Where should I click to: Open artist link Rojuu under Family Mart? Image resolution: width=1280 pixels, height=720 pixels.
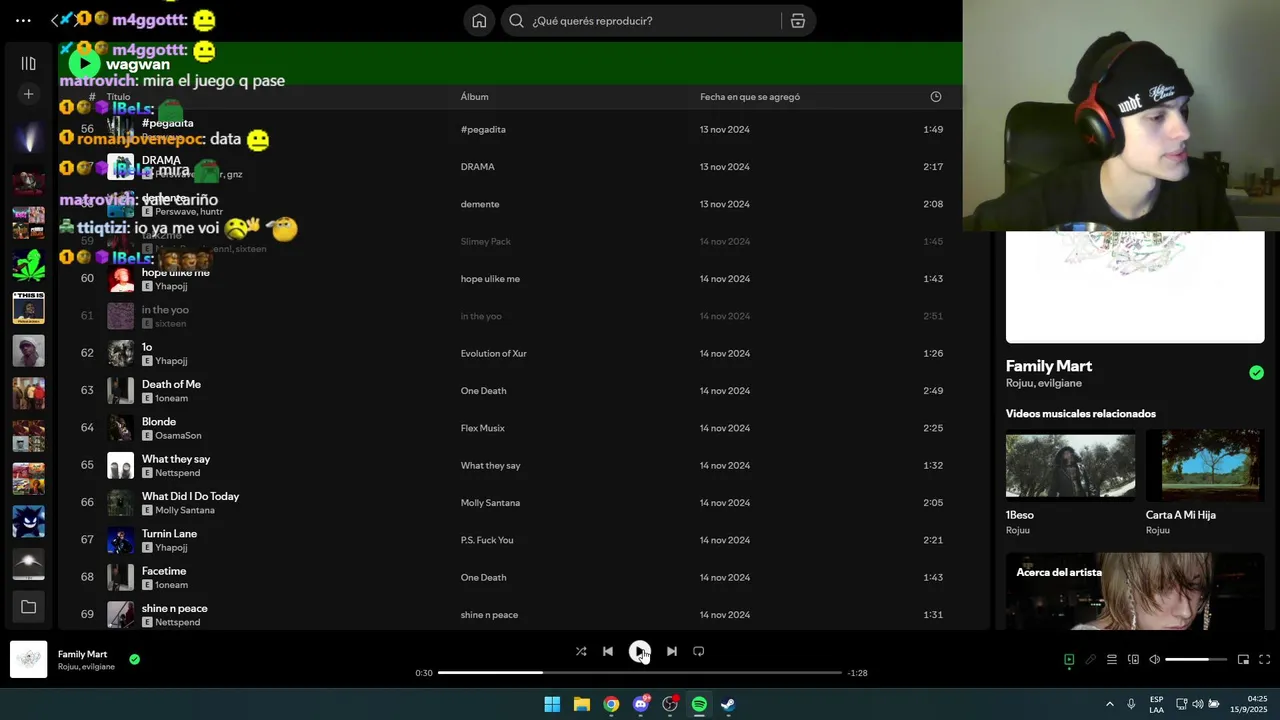tap(1020, 383)
